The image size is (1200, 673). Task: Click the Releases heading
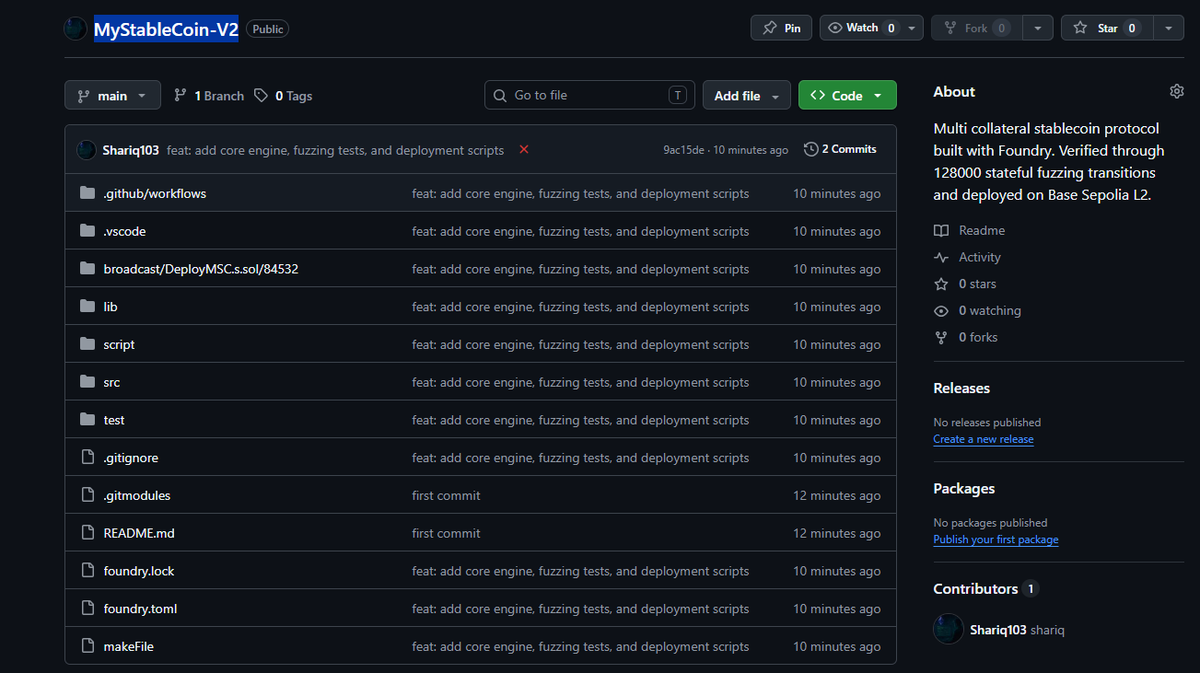[x=961, y=388]
